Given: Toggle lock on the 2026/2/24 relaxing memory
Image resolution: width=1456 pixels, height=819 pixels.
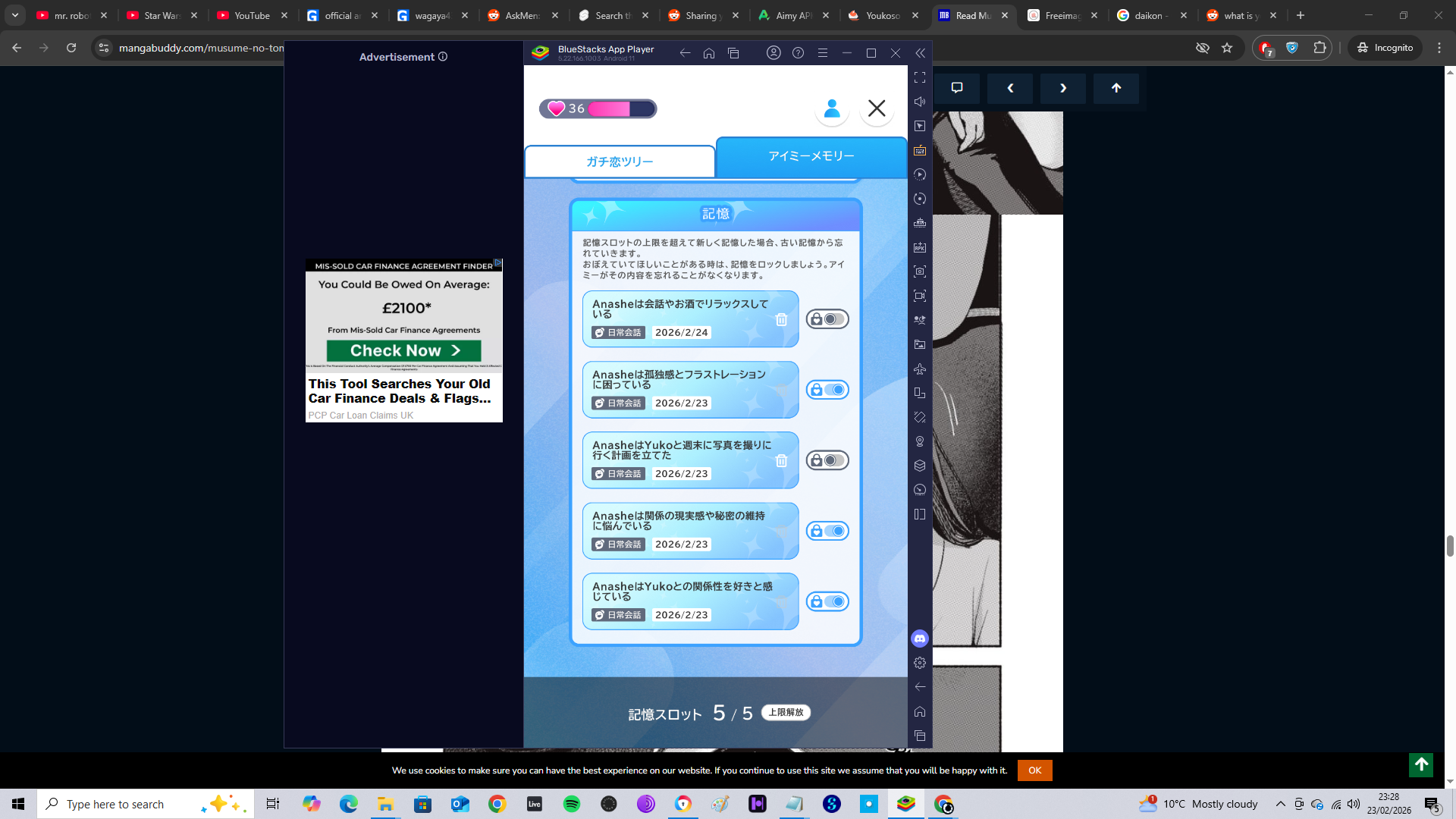Looking at the screenshot, I should [827, 319].
